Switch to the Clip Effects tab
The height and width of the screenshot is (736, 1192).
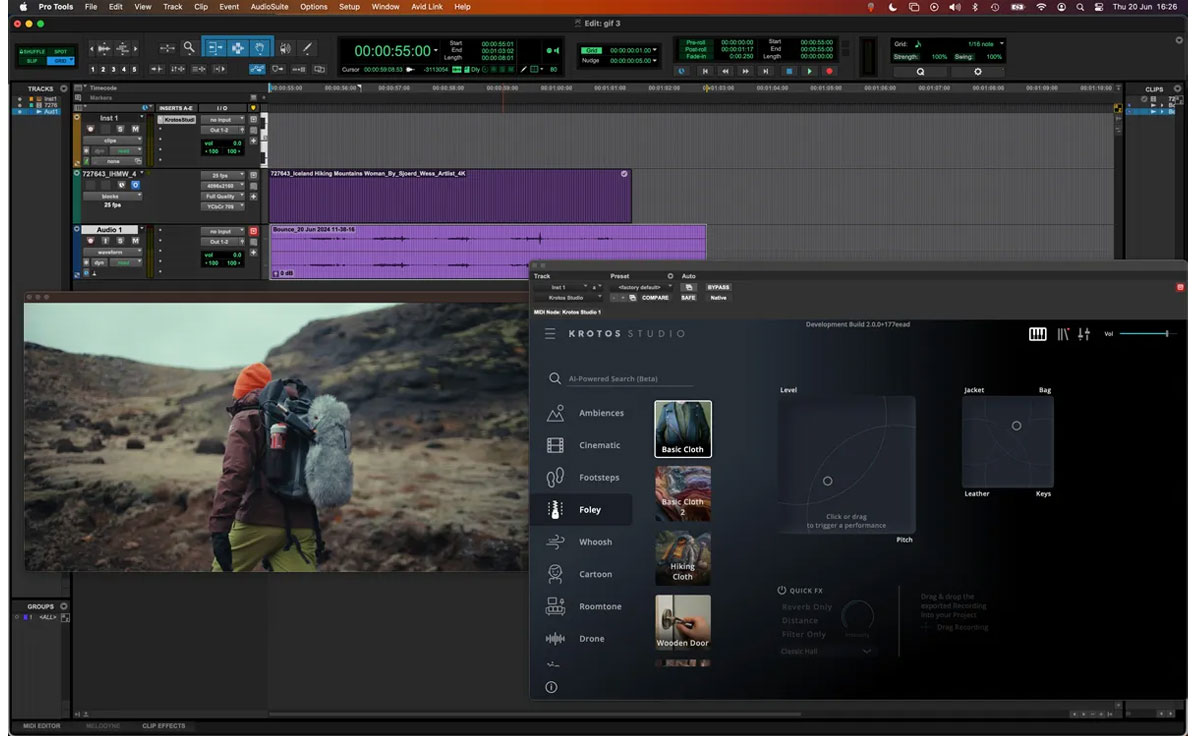[163, 726]
